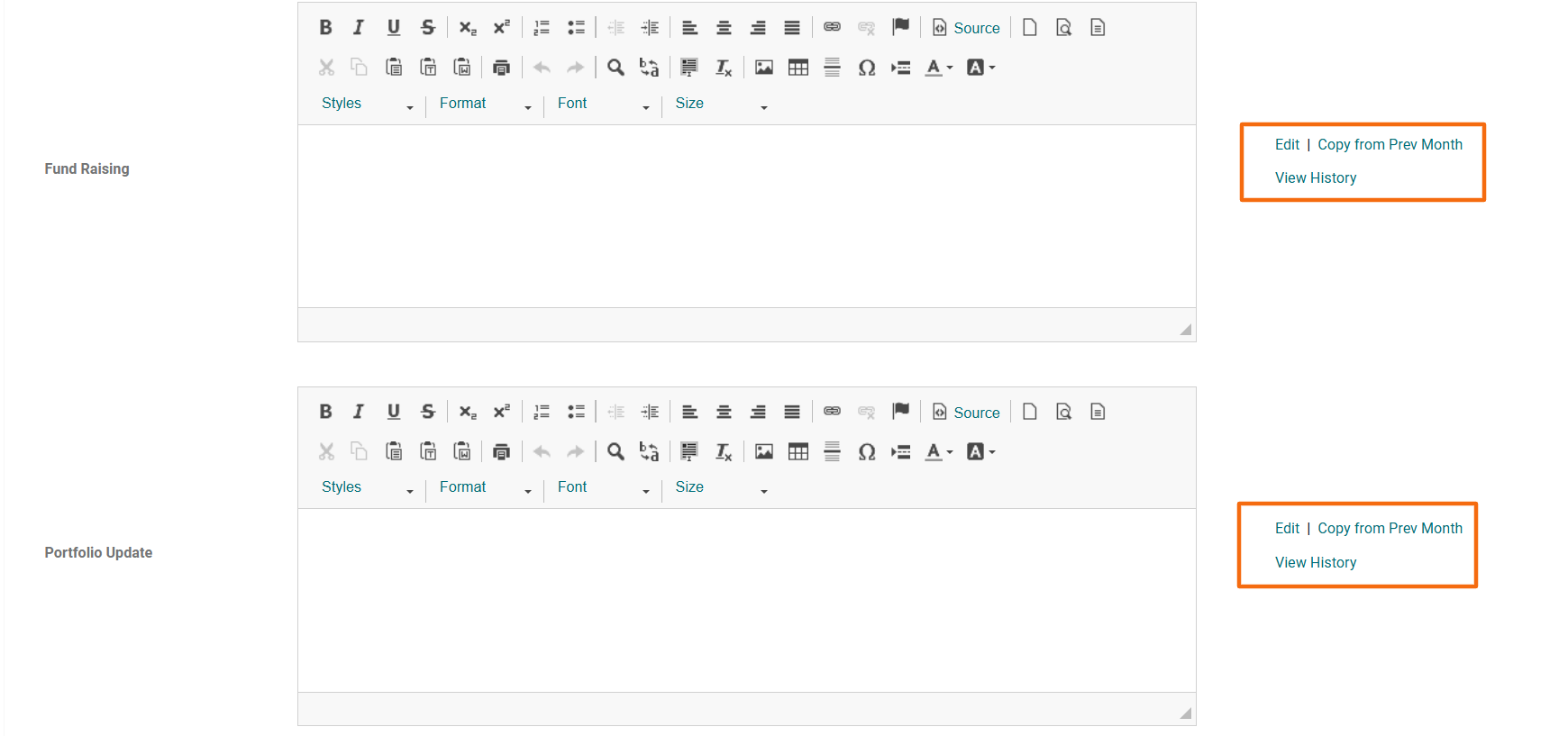The image size is (1568, 736).
Task: Open Styles dropdown in Fund Raising editor
Action: (367, 104)
